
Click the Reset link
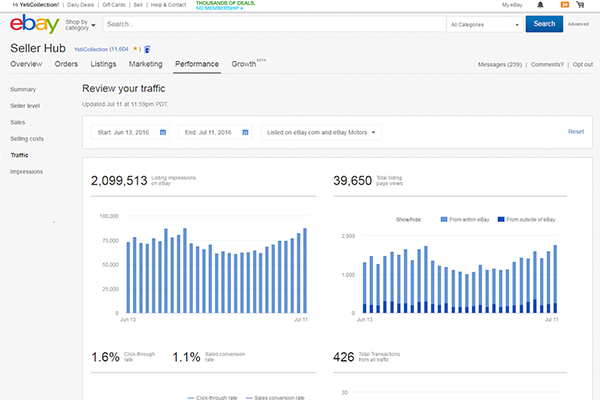coord(576,132)
